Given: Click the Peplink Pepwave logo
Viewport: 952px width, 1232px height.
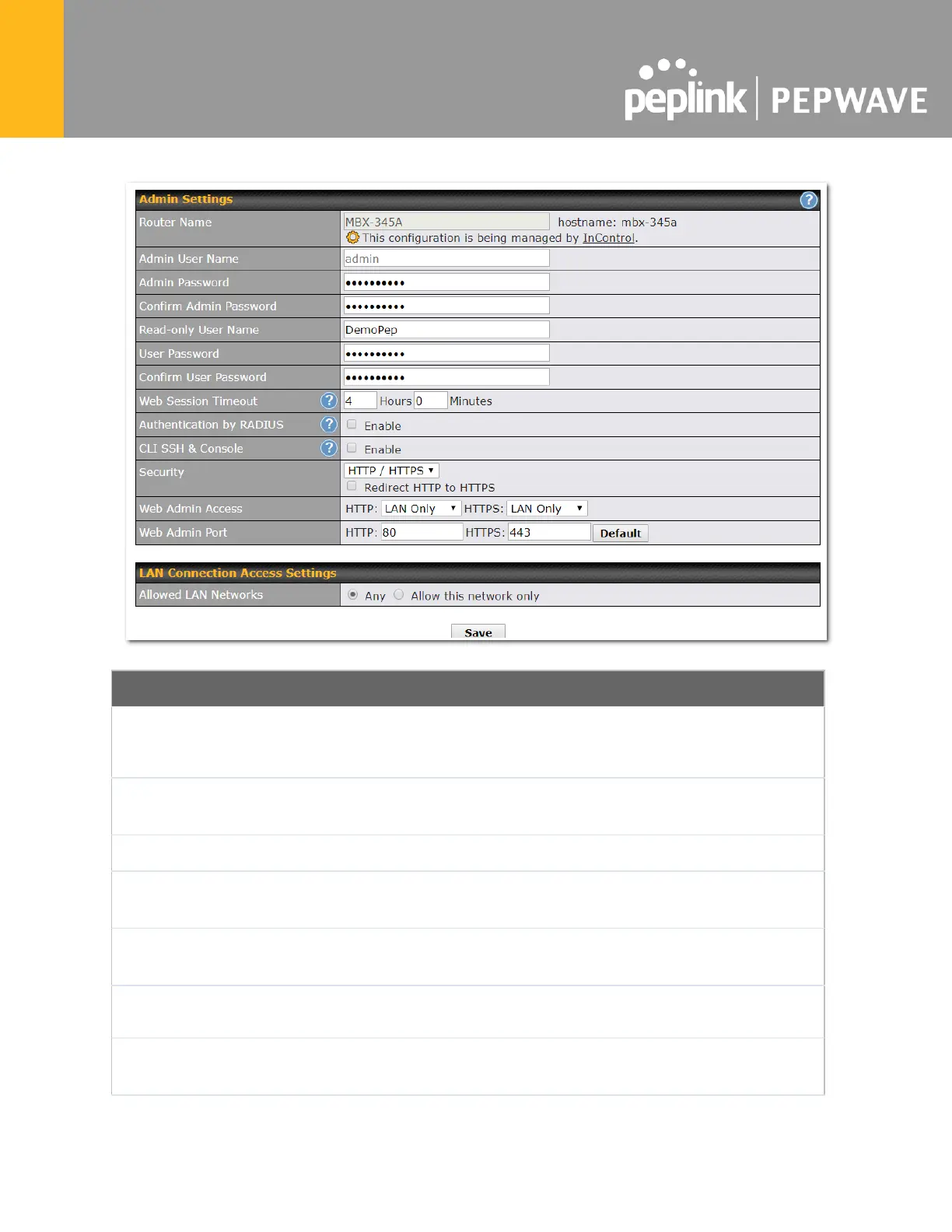Looking at the screenshot, I should tap(775, 91).
